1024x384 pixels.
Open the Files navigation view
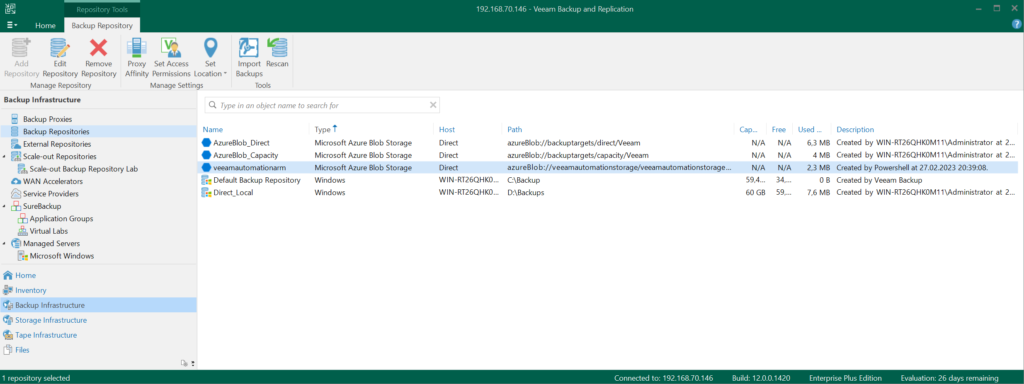(x=22, y=350)
